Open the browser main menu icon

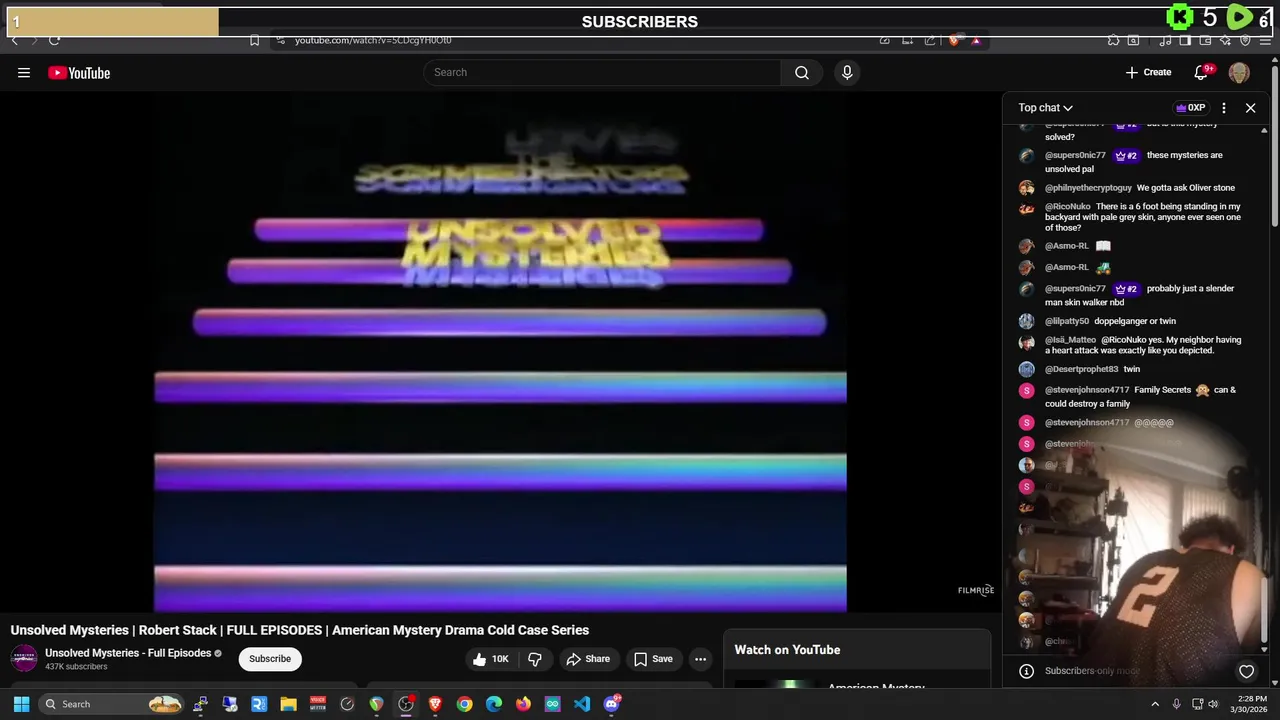(x=1266, y=40)
